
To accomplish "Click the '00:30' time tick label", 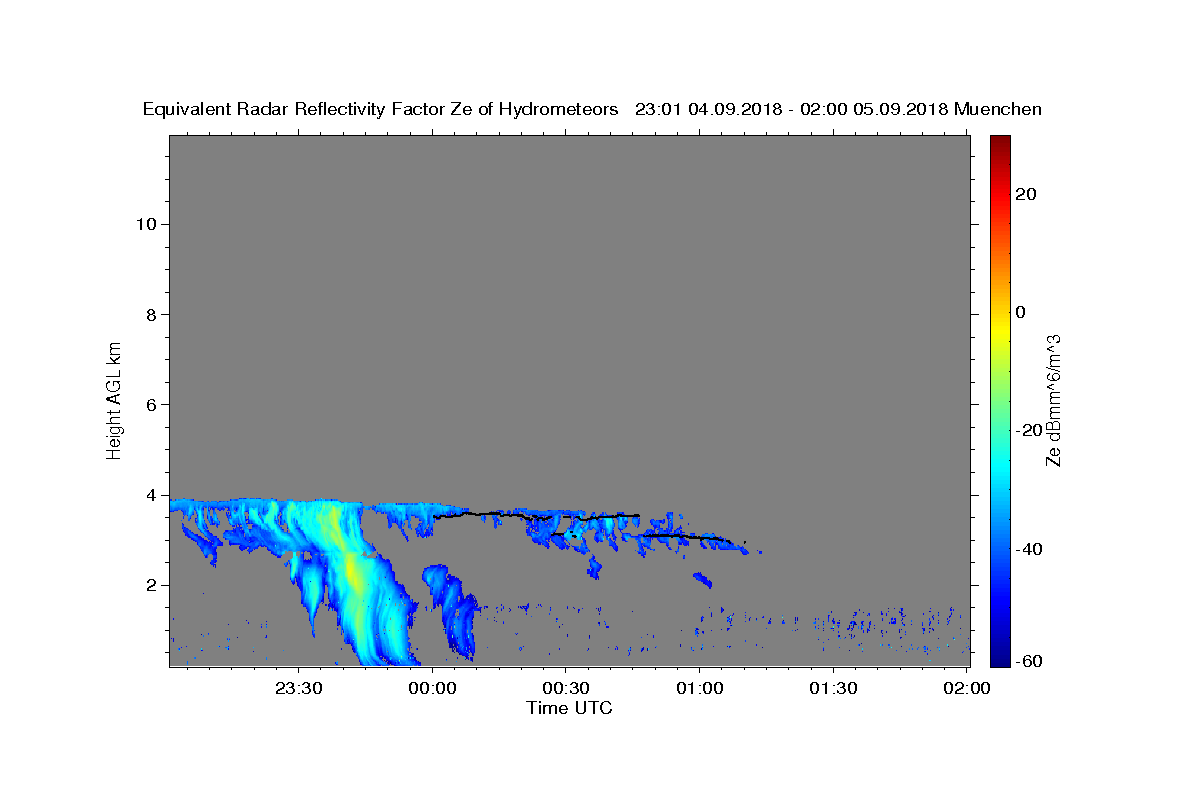I will pos(566,688).
